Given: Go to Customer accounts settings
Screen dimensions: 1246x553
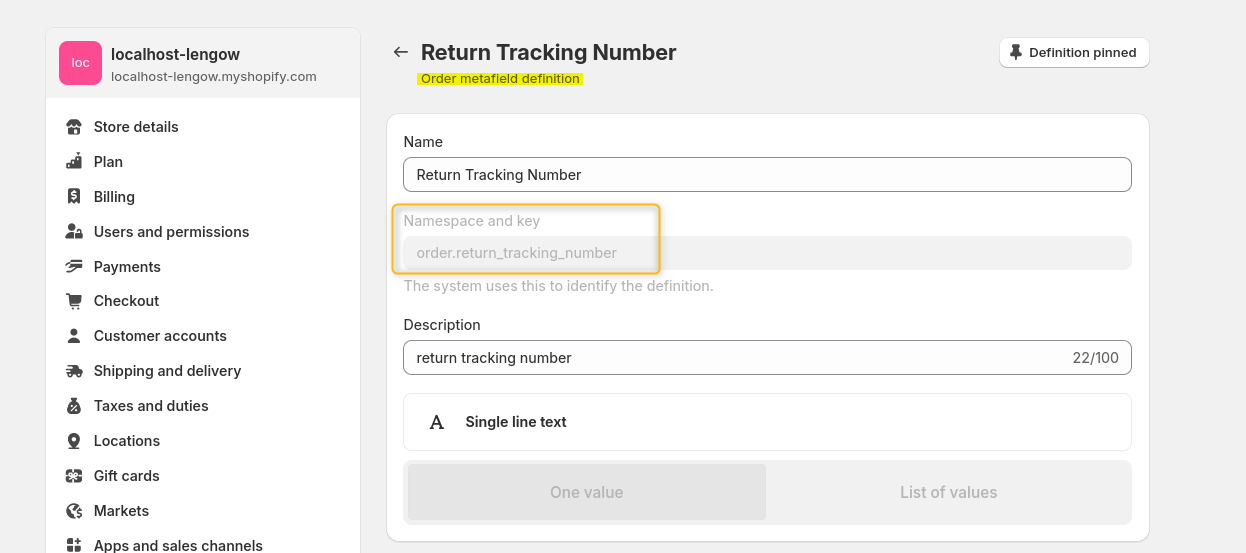Looking at the screenshot, I should coord(160,336).
